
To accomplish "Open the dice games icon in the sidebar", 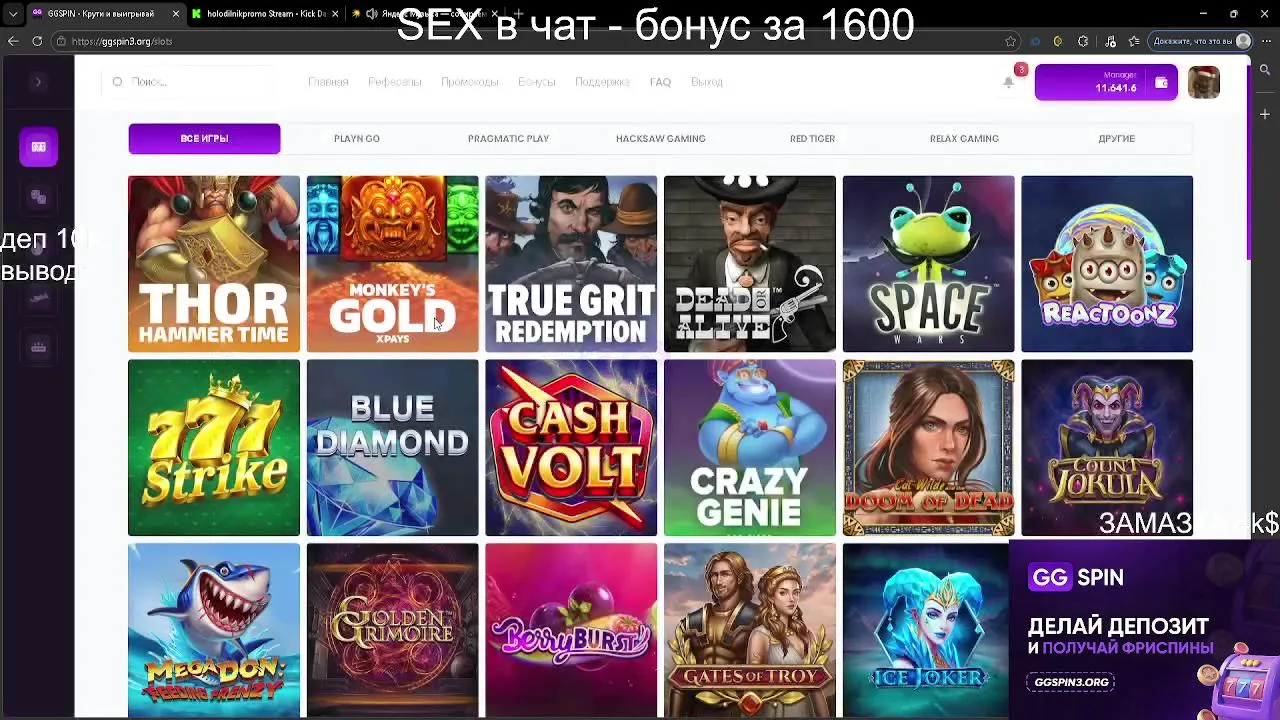I will pyautogui.click(x=38, y=197).
